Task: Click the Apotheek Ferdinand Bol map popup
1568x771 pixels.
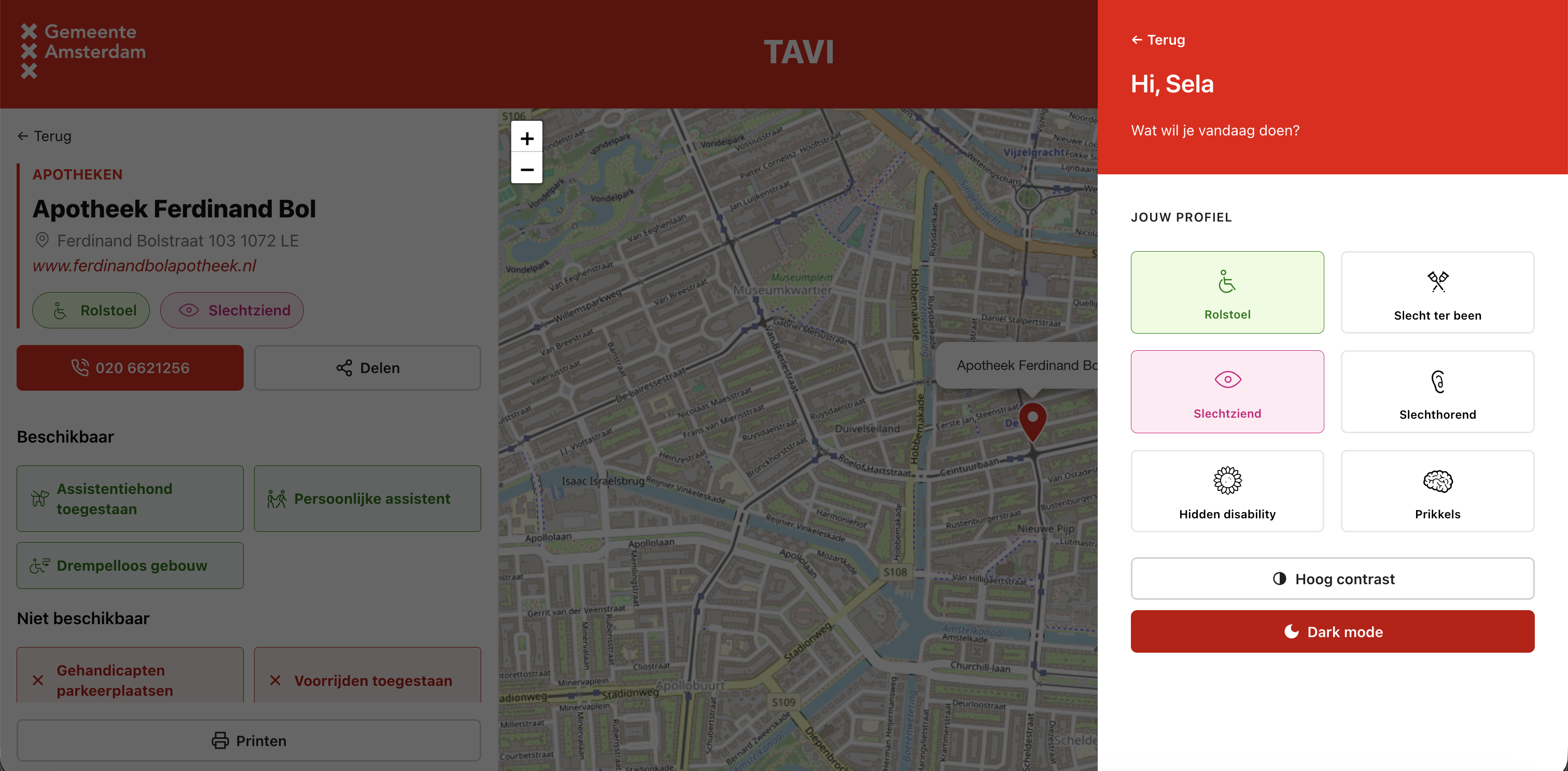Action: coord(1017,365)
